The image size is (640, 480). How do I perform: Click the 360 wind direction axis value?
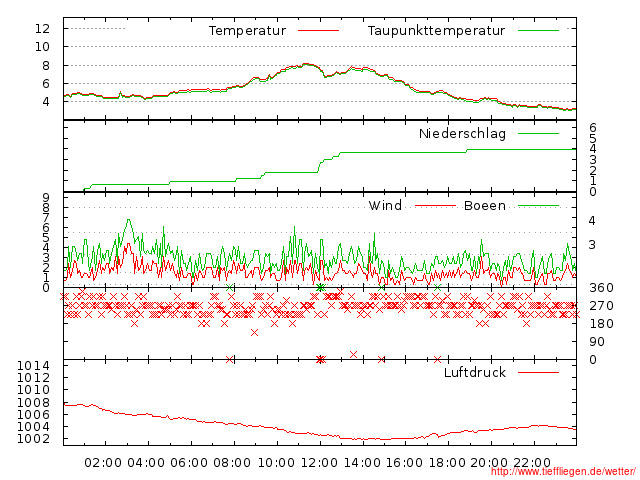[602, 288]
